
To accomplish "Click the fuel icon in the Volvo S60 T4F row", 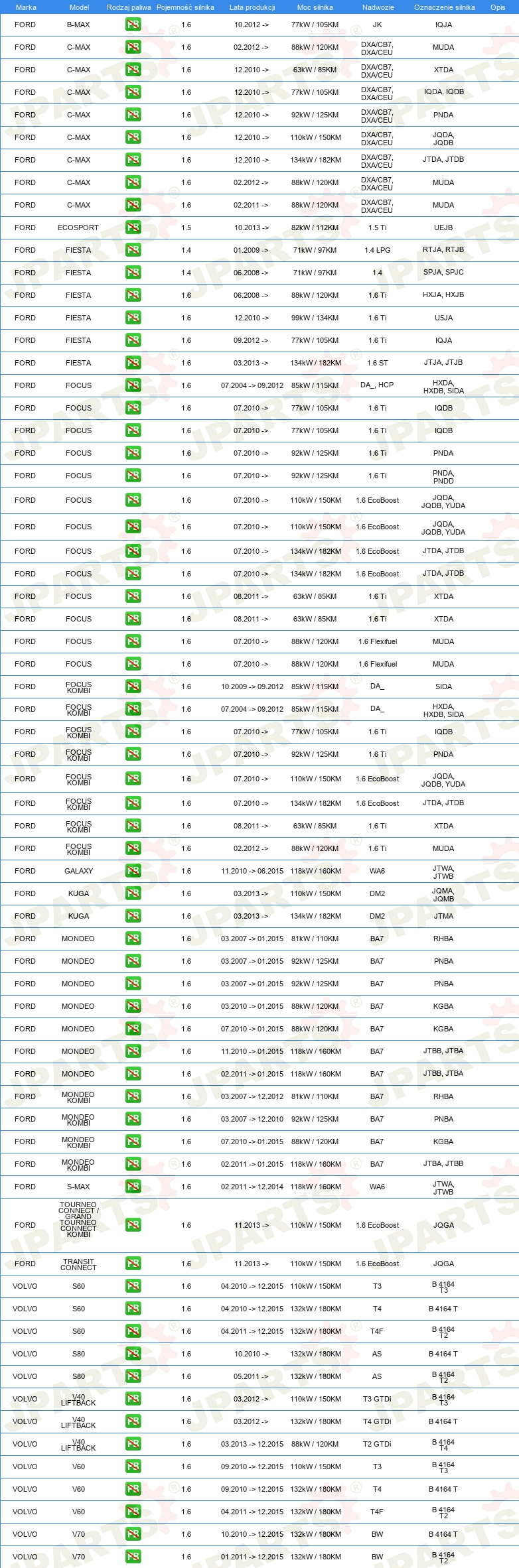I will pyautogui.click(x=133, y=1331).
